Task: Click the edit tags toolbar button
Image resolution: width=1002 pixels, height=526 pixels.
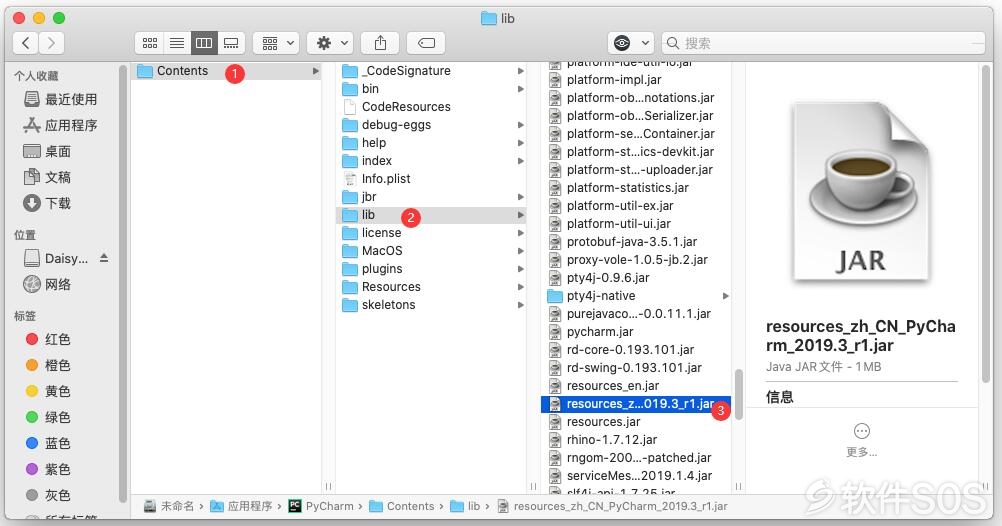Action: coord(426,43)
